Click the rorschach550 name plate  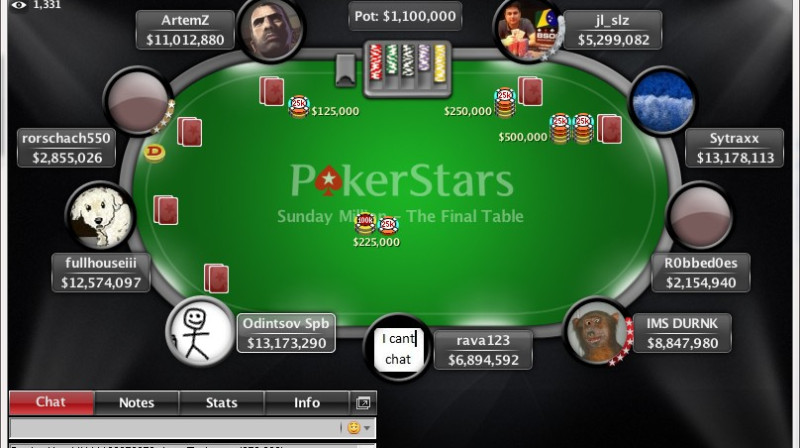67,148
